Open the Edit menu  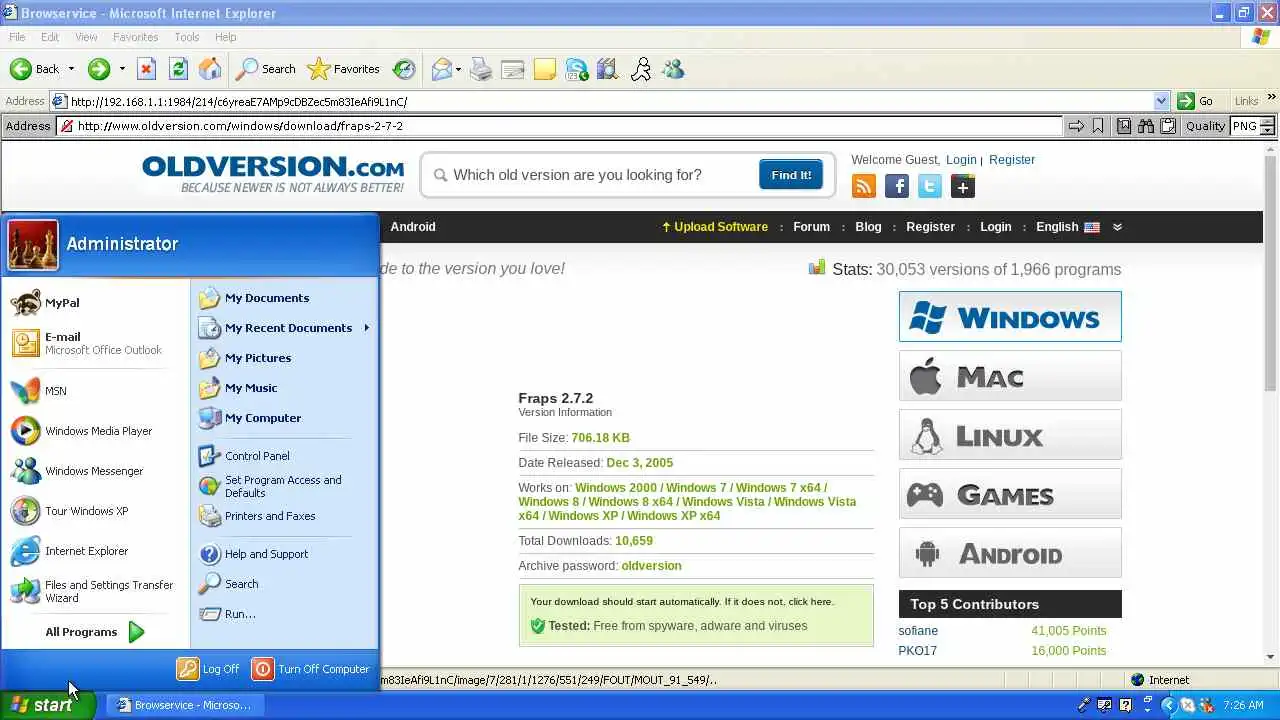pos(50,37)
